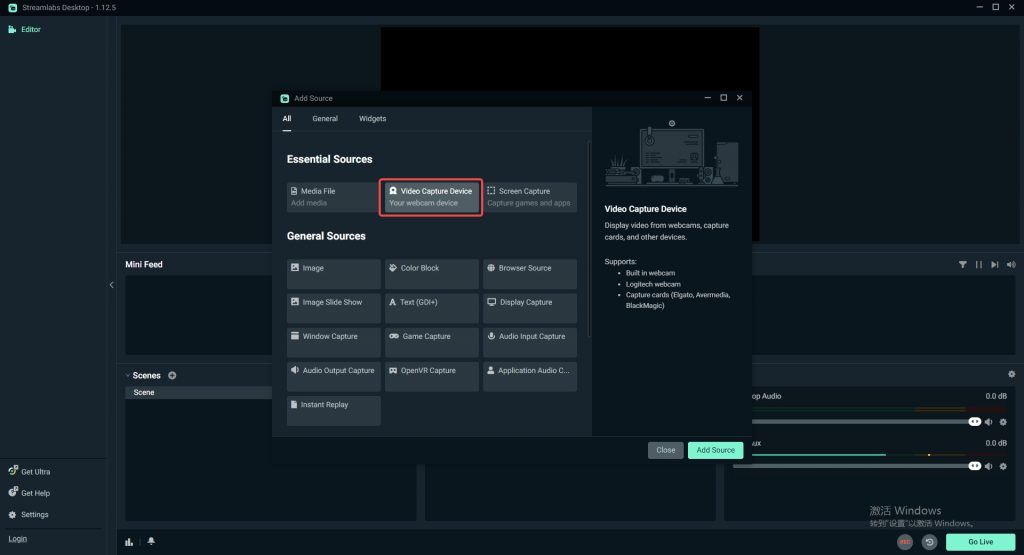
Task: Collapse the left sidebar arrow
Action: click(x=112, y=285)
